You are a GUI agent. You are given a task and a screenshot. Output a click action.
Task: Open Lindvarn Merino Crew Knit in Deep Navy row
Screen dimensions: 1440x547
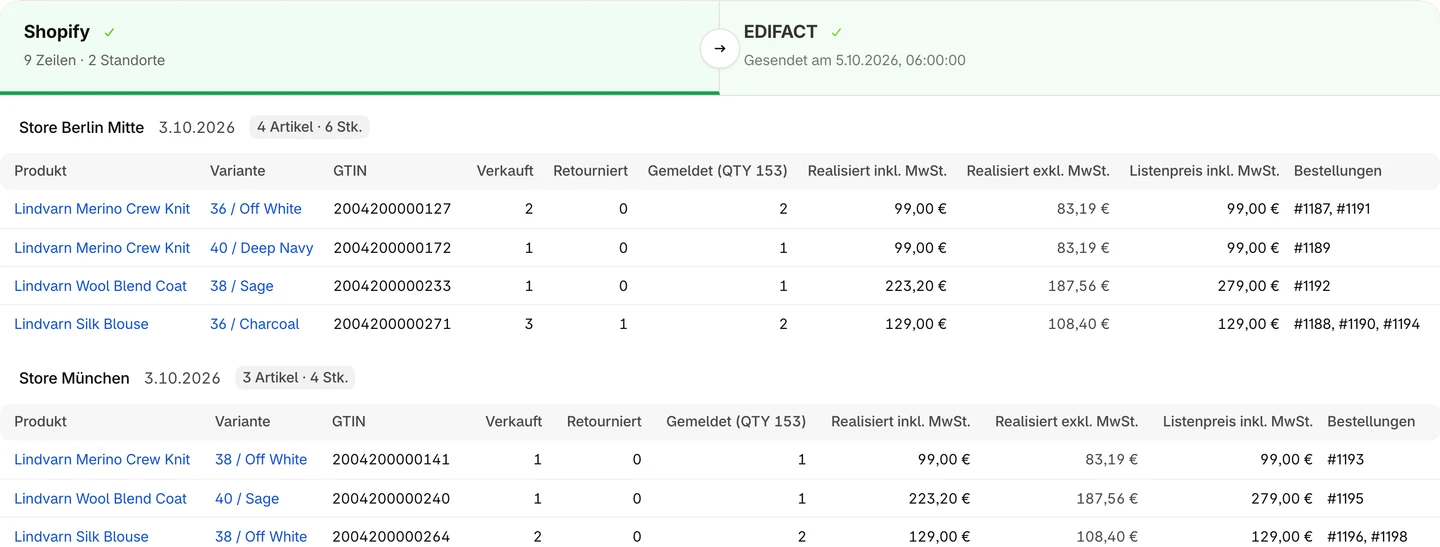tap(102, 248)
